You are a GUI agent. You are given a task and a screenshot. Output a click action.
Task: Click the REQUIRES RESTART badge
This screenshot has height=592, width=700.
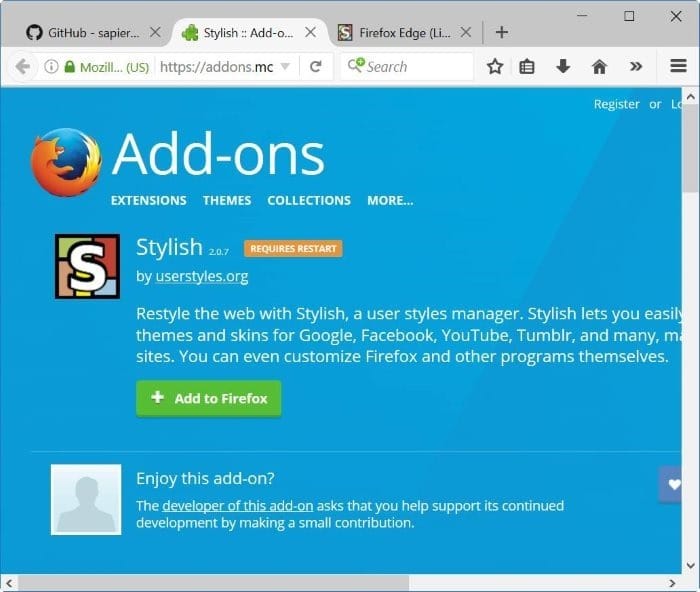(293, 249)
